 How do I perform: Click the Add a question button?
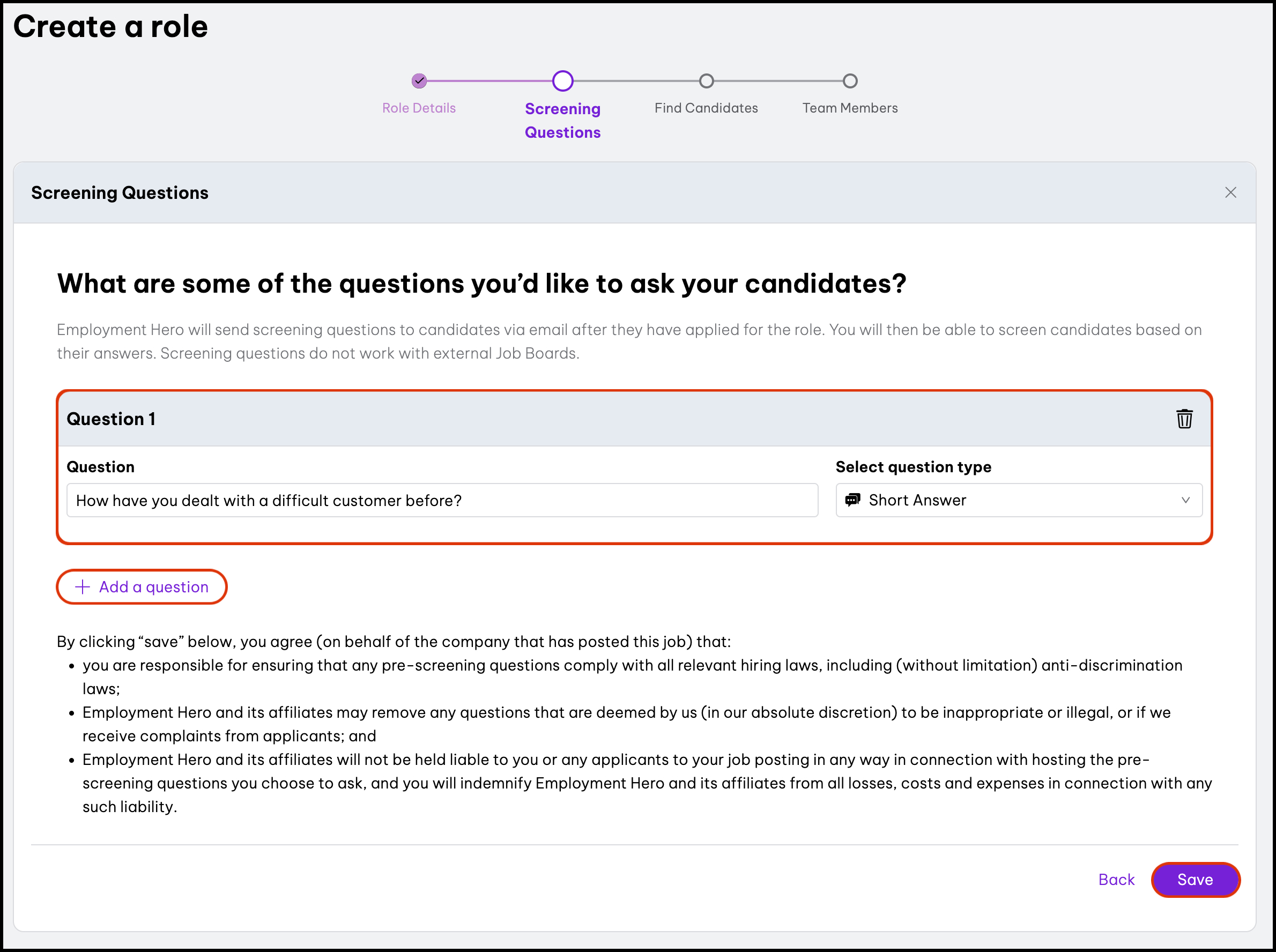142,586
